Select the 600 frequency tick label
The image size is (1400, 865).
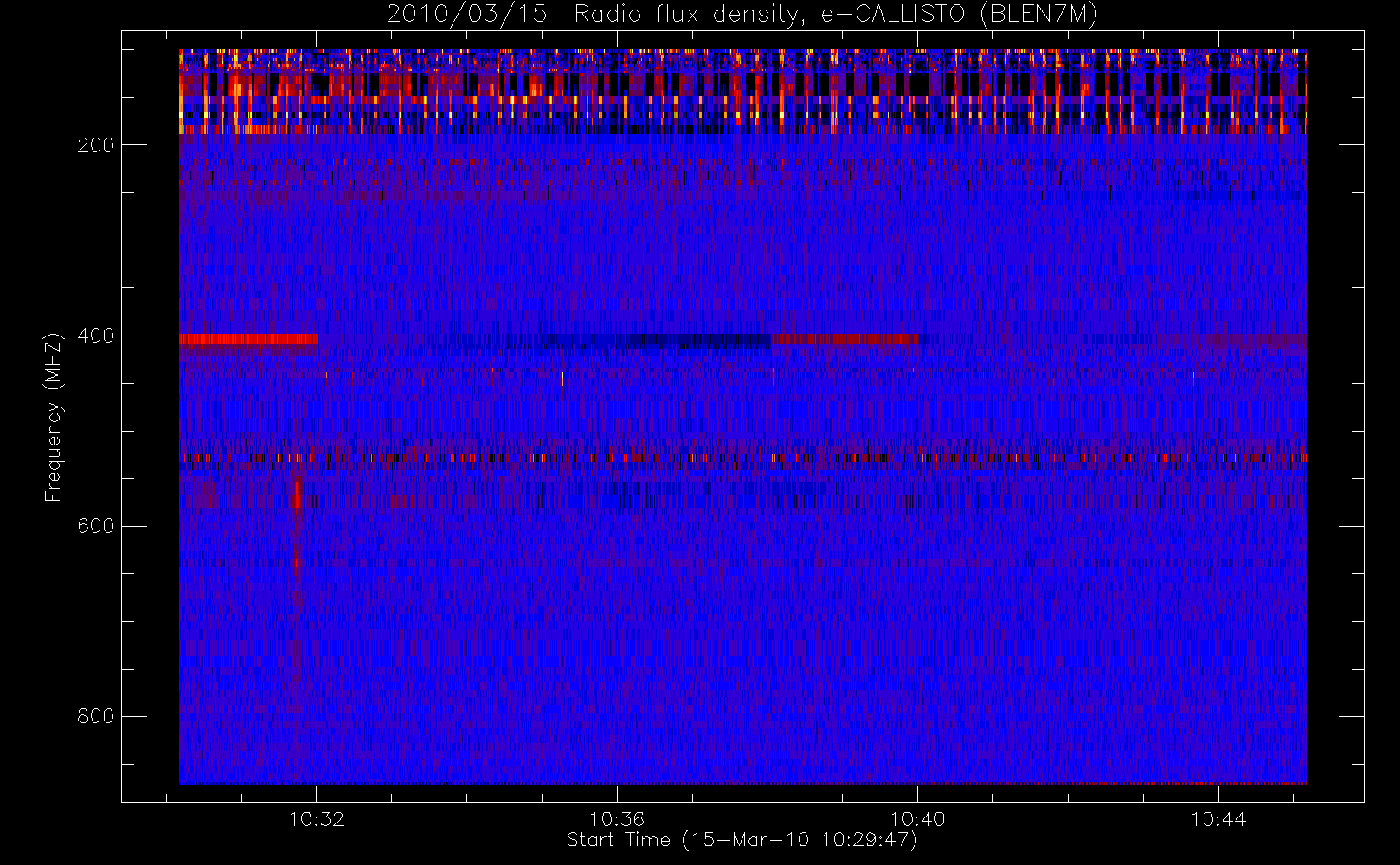[x=95, y=526]
